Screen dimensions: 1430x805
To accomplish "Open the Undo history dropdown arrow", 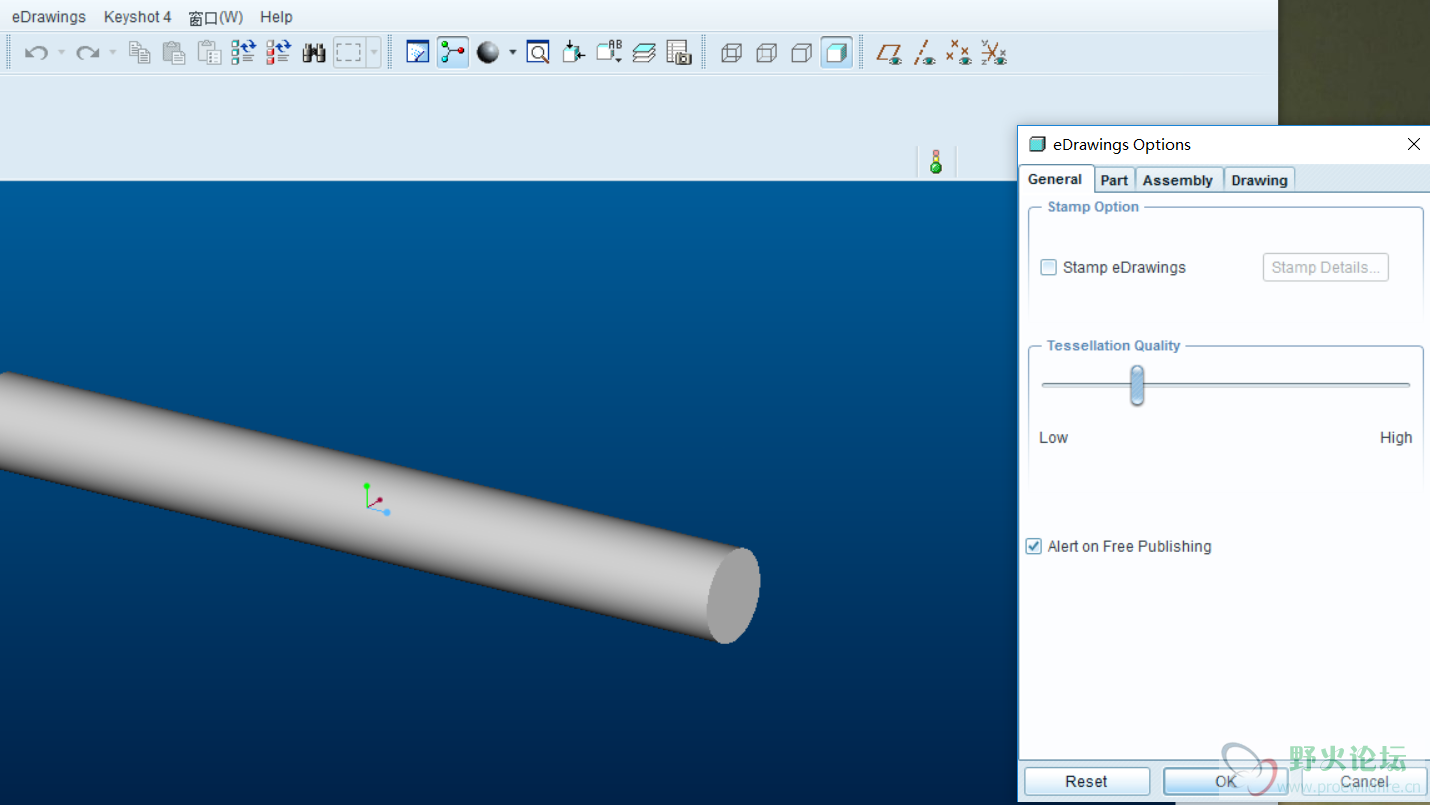I will coord(61,52).
